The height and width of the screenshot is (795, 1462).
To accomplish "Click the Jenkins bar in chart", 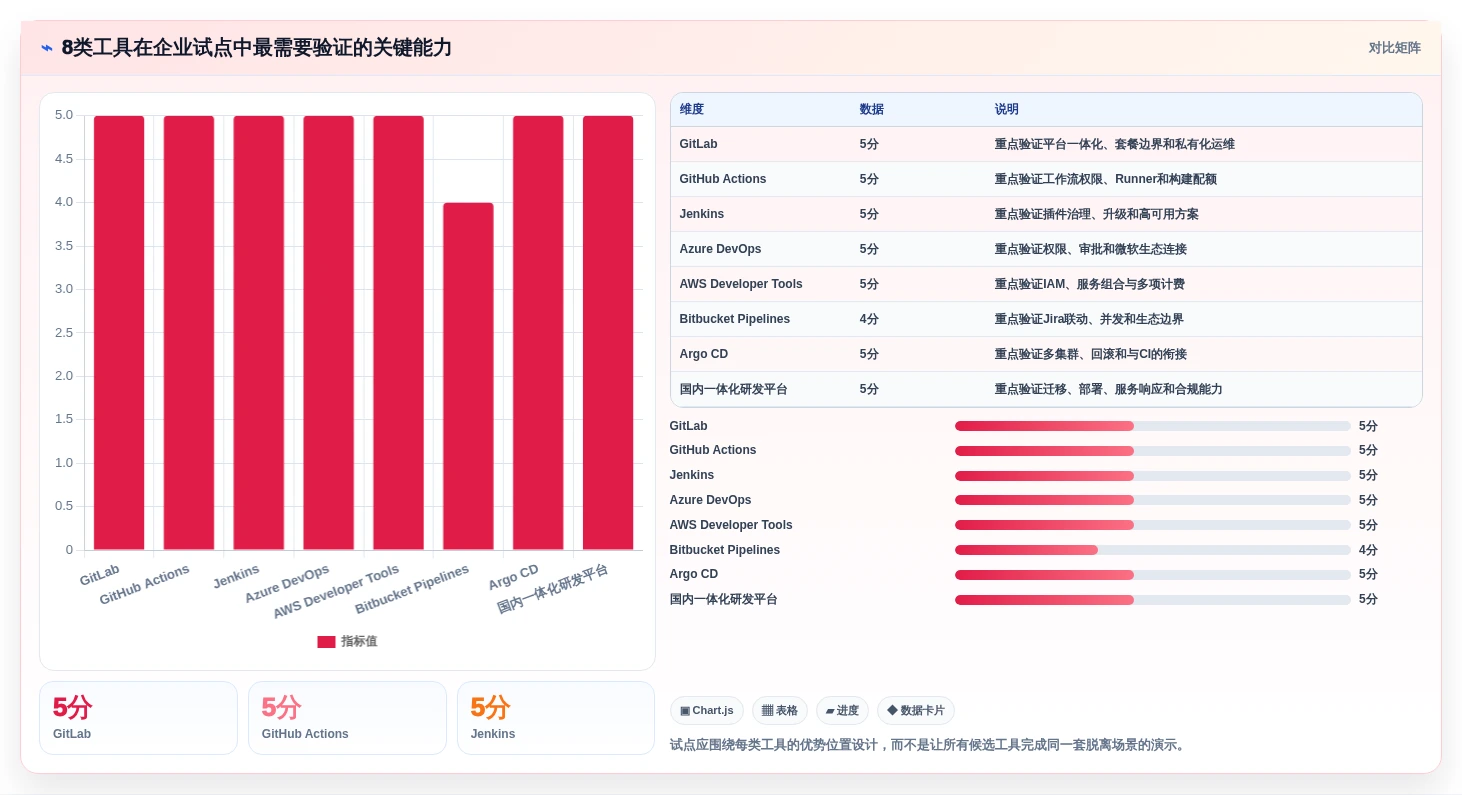I will point(259,333).
